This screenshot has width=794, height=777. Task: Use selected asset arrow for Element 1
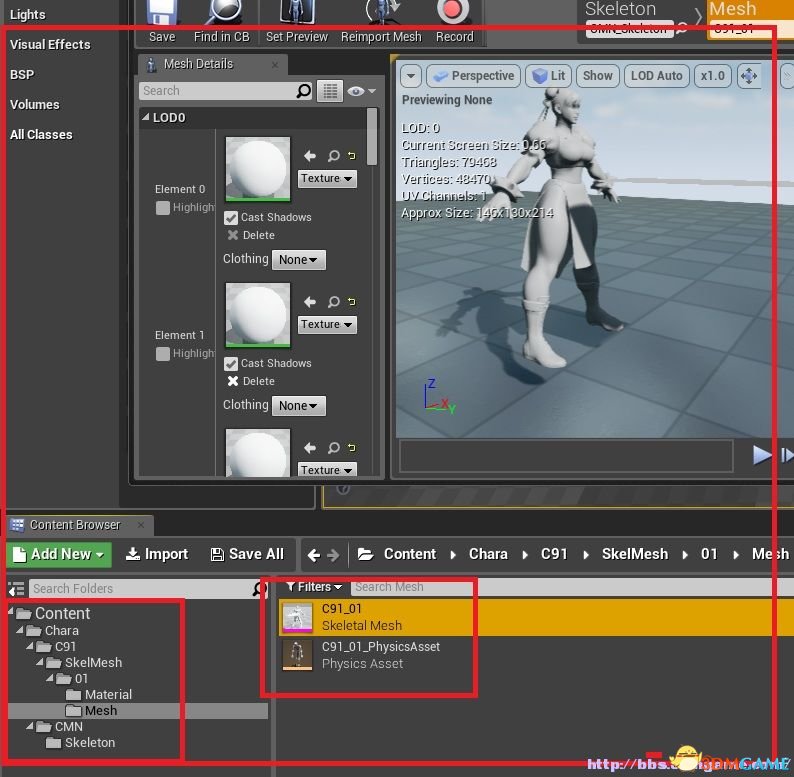tap(310, 302)
